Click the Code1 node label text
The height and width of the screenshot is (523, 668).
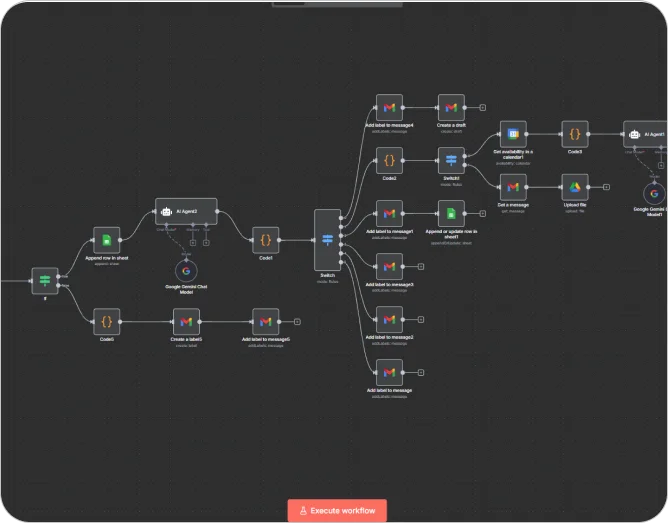265,258
